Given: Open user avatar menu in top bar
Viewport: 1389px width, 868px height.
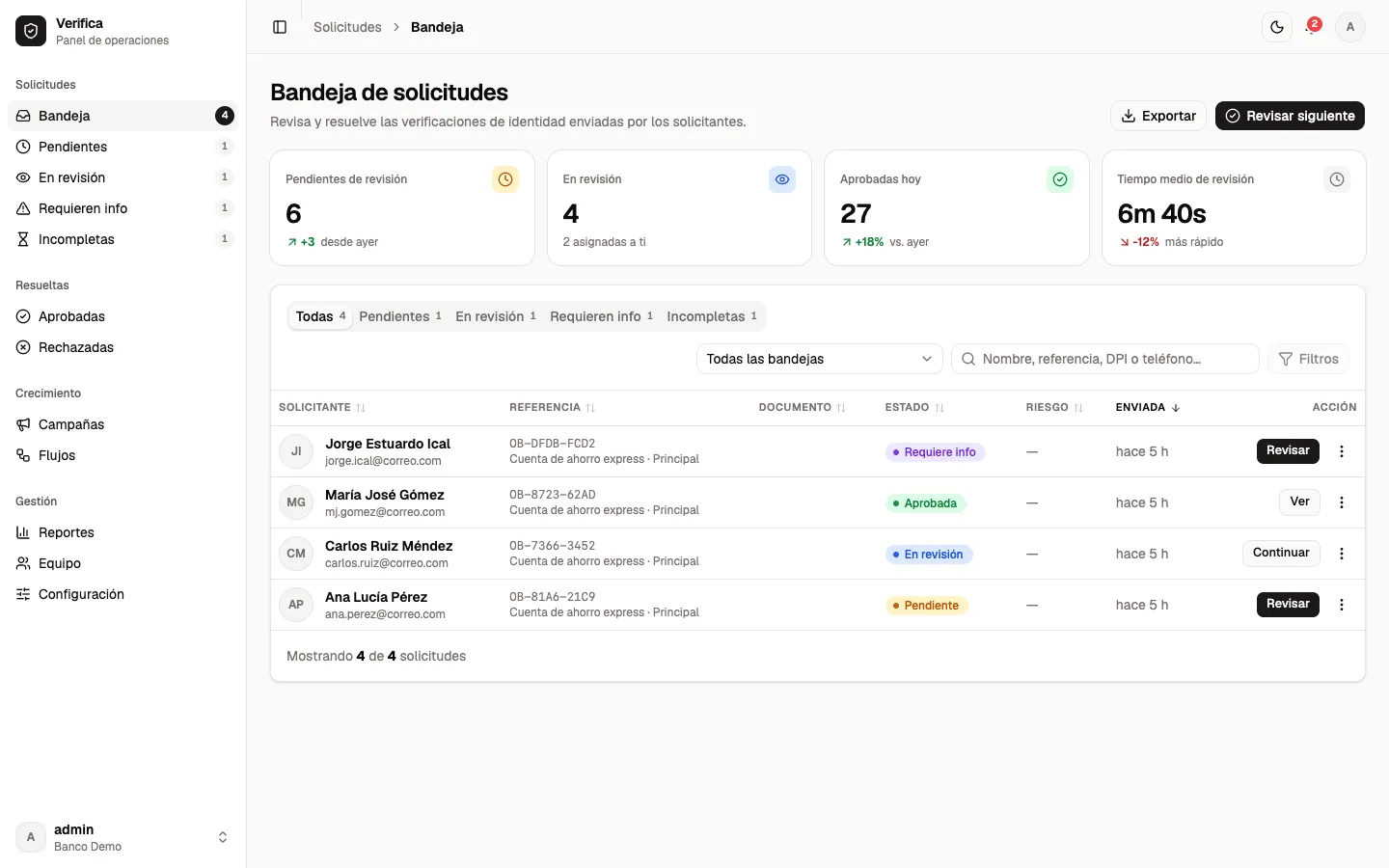Looking at the screenshot, I should pos(1350,27).
